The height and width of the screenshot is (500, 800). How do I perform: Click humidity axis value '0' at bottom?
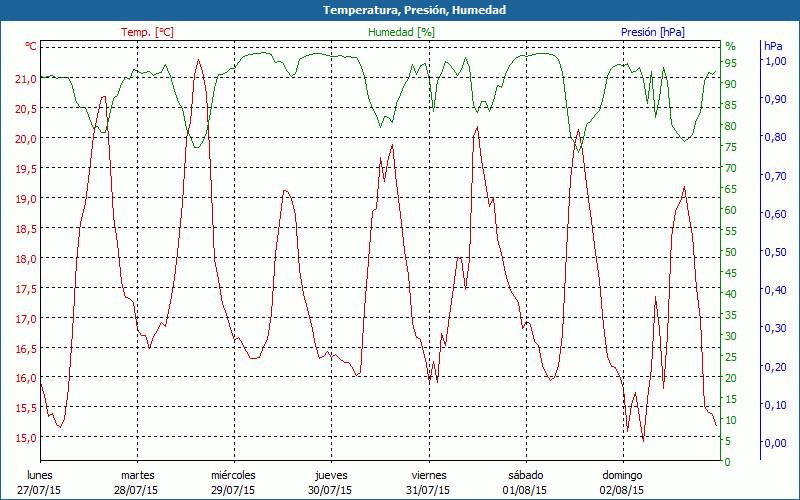click(728, 462)
